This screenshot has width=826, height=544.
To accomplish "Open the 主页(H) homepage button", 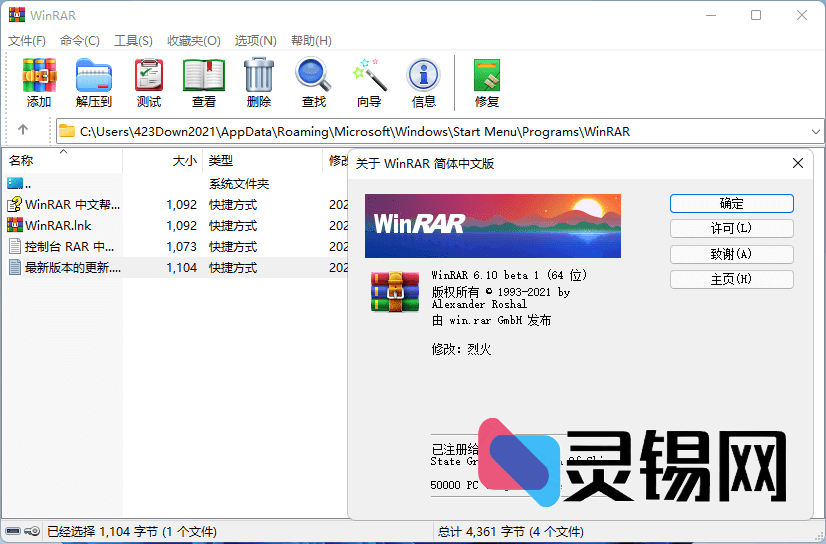I will click(x=732, y=279).
